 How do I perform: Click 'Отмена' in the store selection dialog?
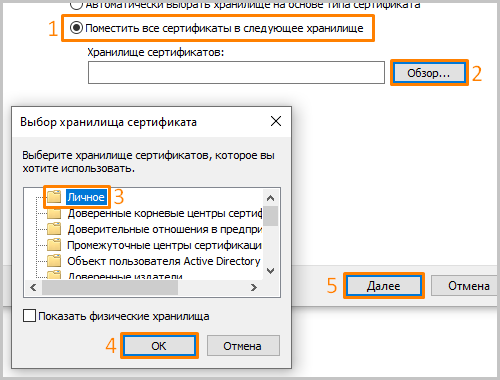[243, 346]
